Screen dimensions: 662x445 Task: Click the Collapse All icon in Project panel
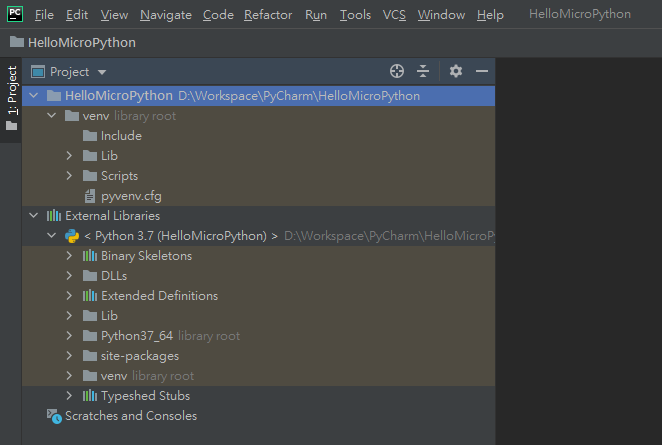(x=423, y=71)
